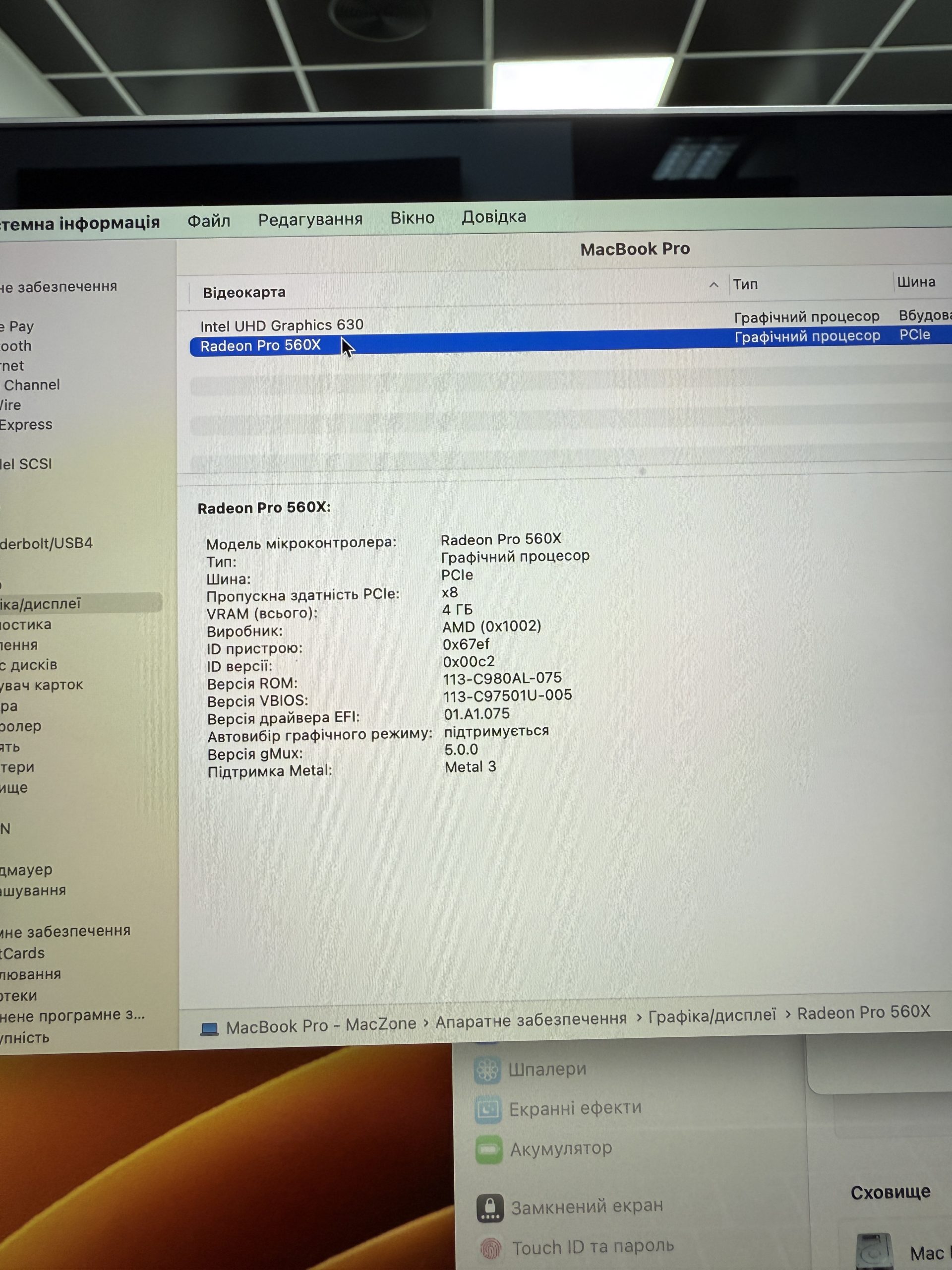Select the Thunderbolt/USB4 sidebar item
Viewport: 952px width, 1270px height.
pyautogui.click(x=46, y=543)
